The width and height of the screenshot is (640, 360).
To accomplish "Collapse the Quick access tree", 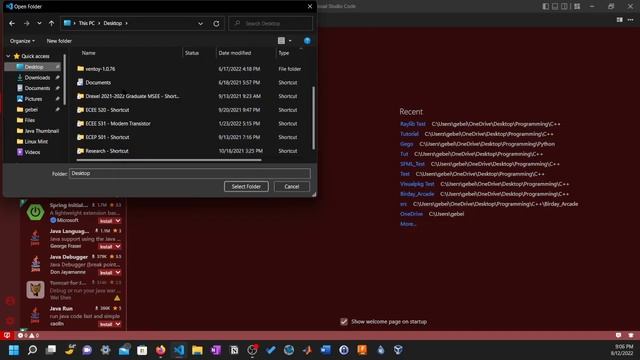I will click(x=8, y=56).
